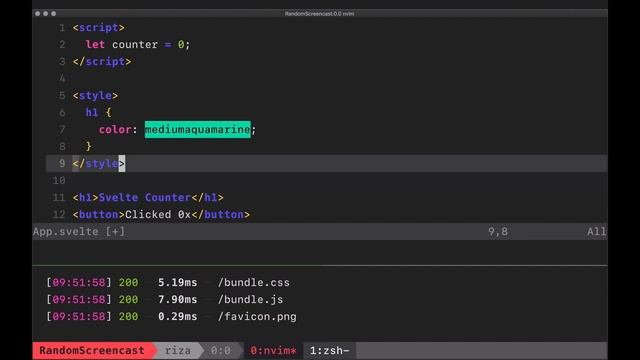
Task: Click the closing brace on line 8
Action: point(89,146)
